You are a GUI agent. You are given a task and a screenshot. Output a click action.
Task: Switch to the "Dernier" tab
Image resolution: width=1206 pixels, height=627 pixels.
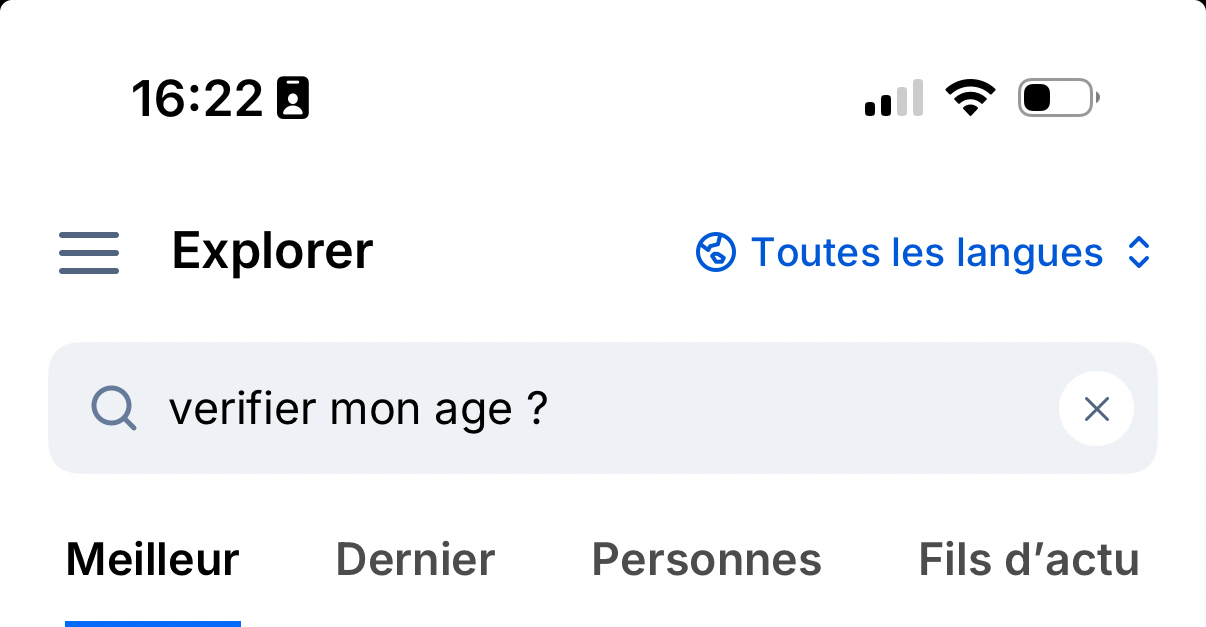click(415, 560)
